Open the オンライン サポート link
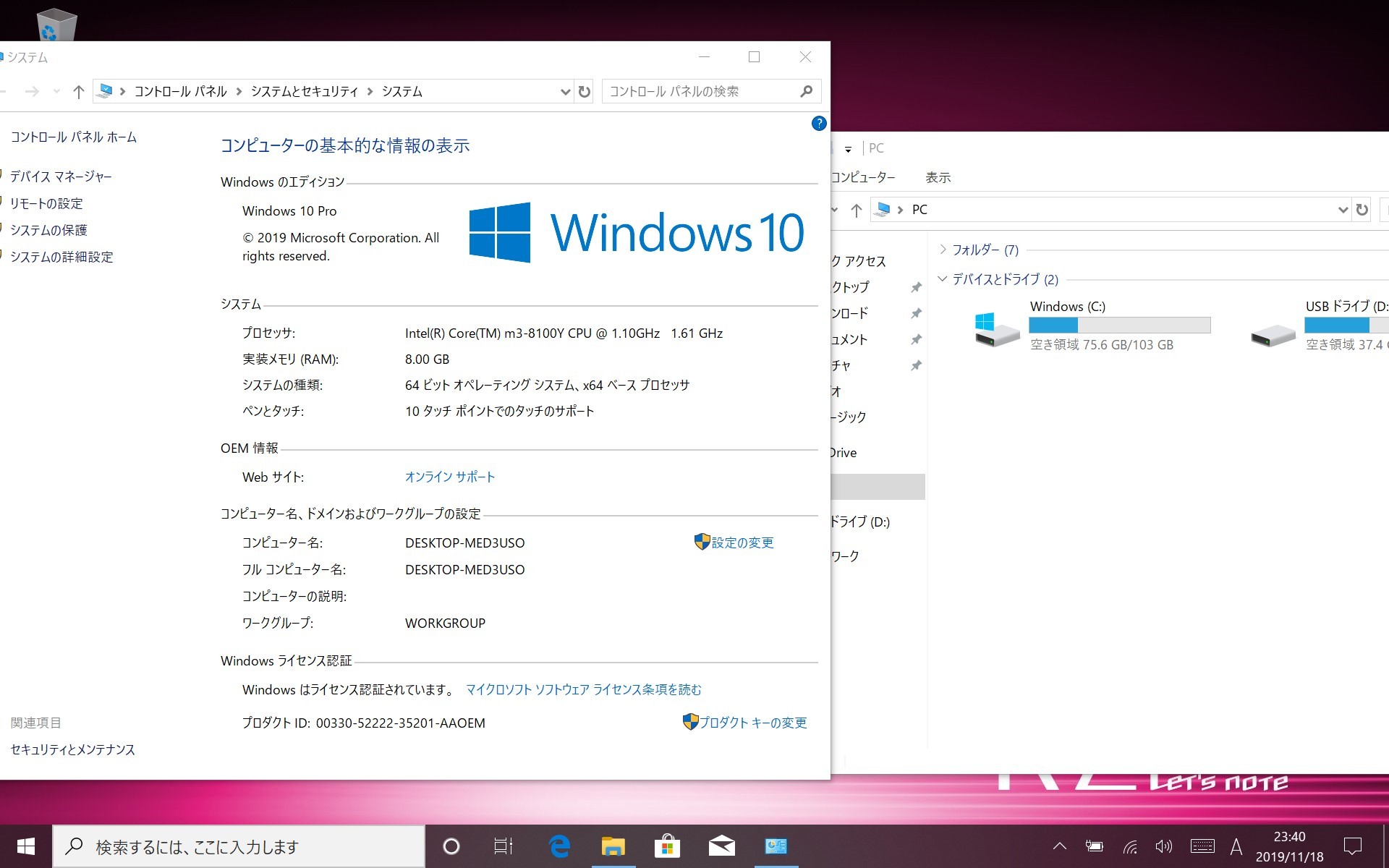The width and height of the screenshot is (1389, 868). click(x=450, y=477)
